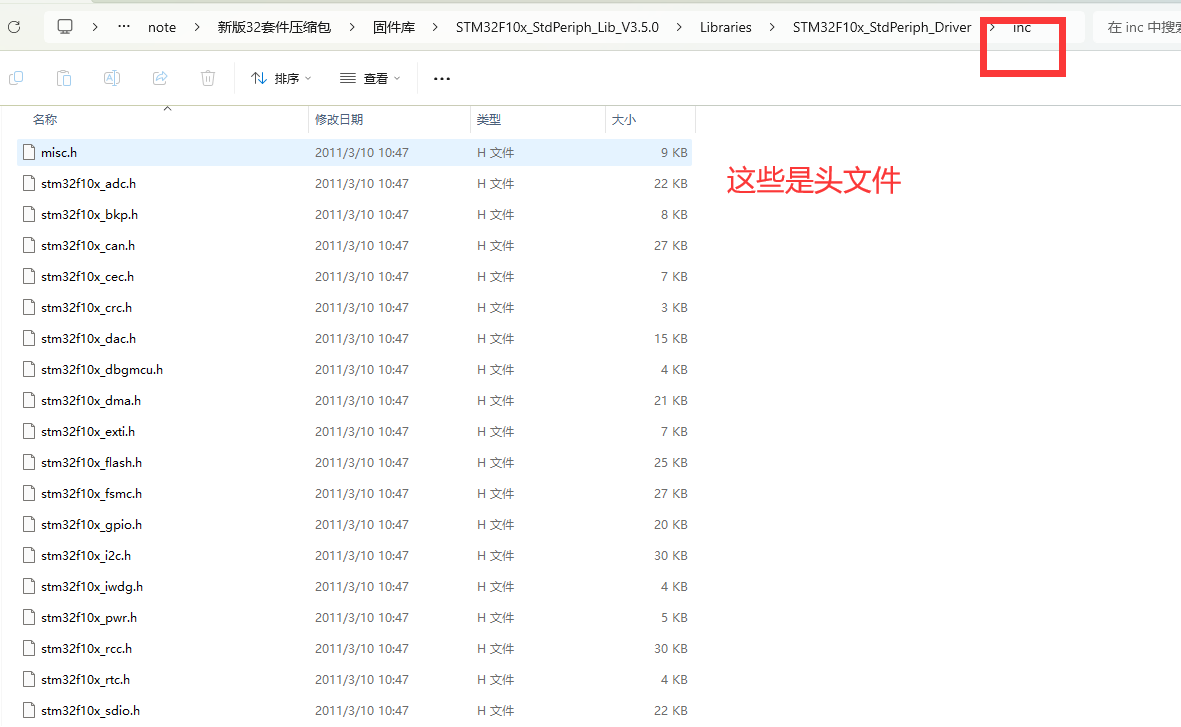Viewport: 1181px width, 727px height.
Task: Click the delete trash icon
Action: 208,78
